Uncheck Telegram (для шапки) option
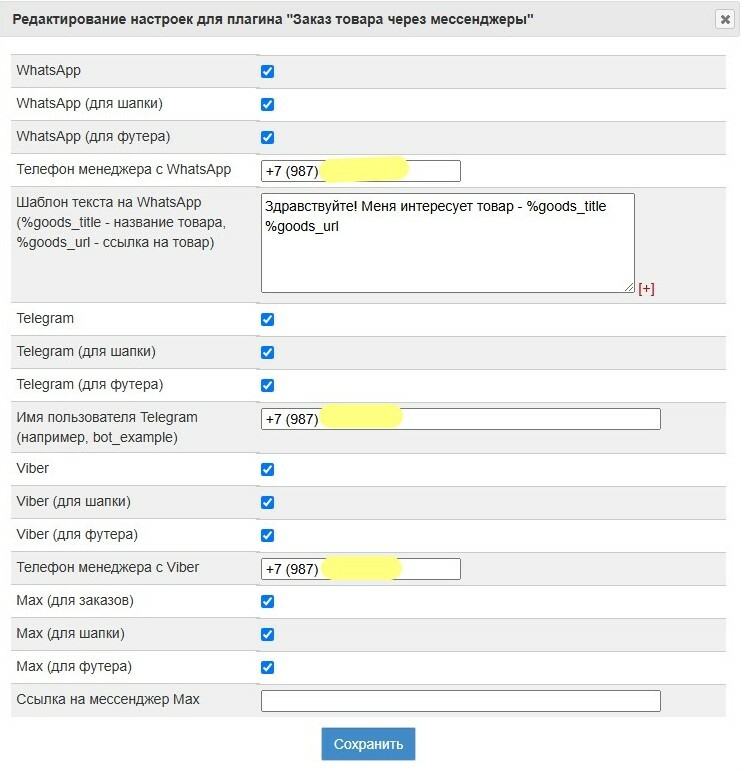Viewport: 742px width, 771px height. (x=267, y=353)
